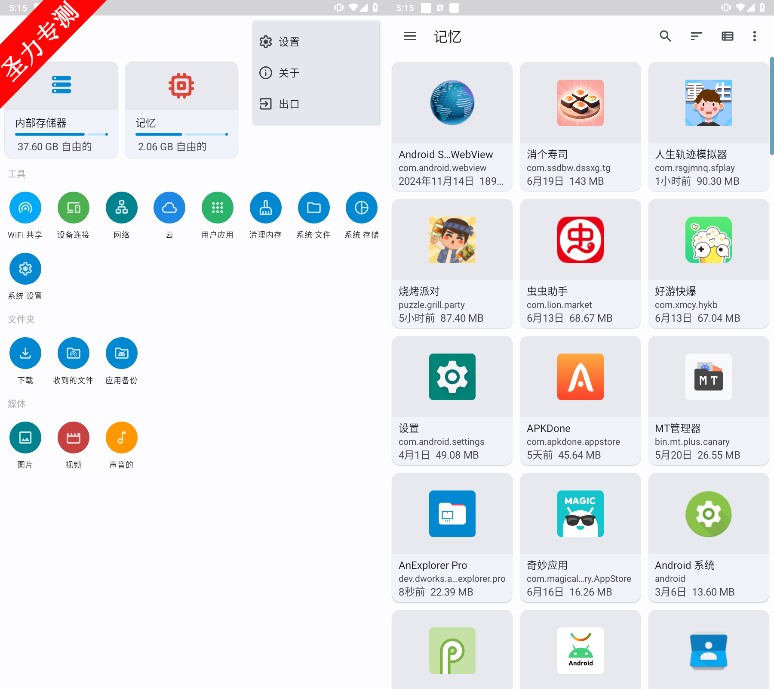Open the Pictures media icon
774x689 pixels.
(x=25, y=437)
